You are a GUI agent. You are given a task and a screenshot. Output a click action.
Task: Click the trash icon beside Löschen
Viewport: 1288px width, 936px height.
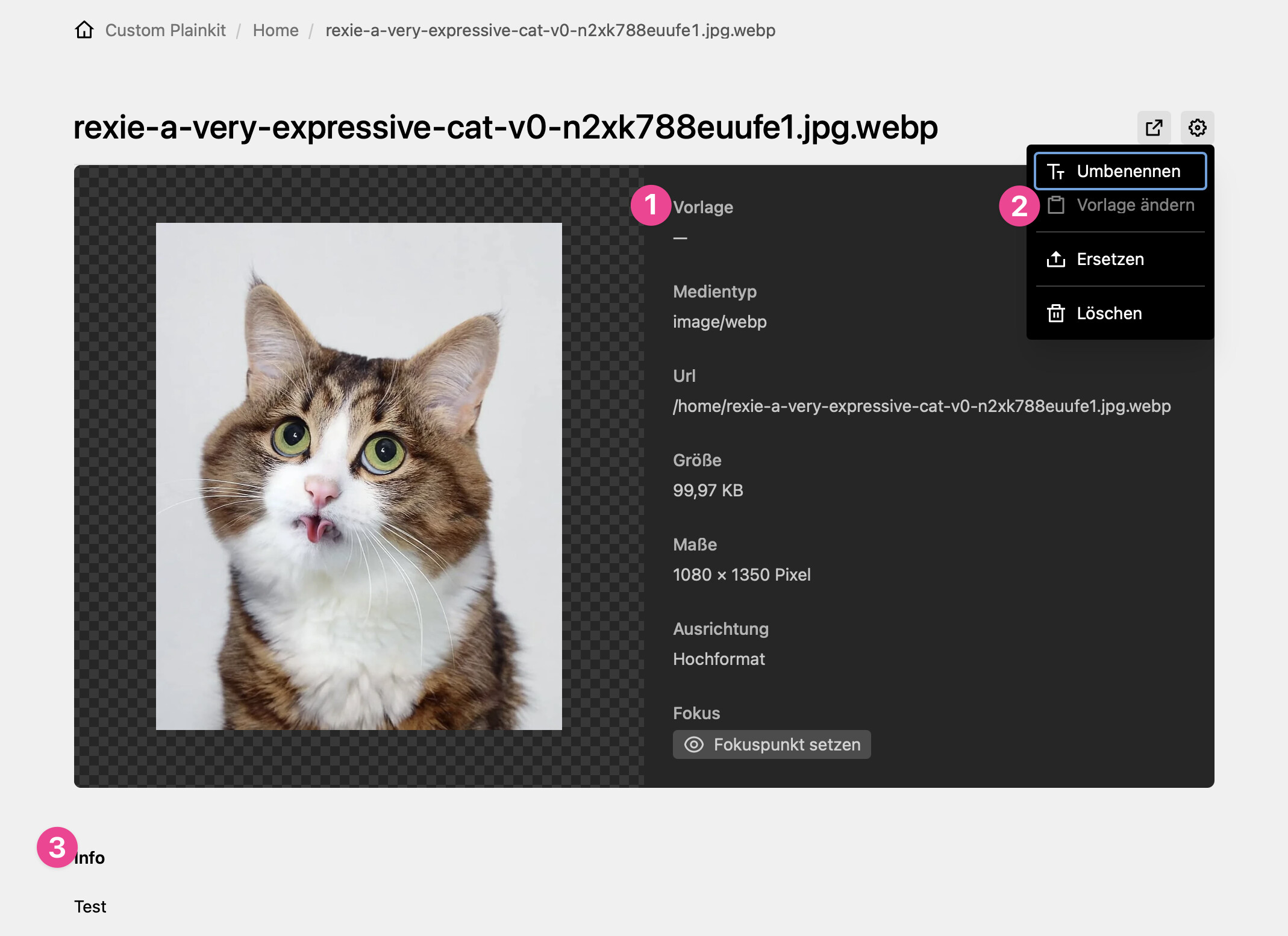point(1055,314)
